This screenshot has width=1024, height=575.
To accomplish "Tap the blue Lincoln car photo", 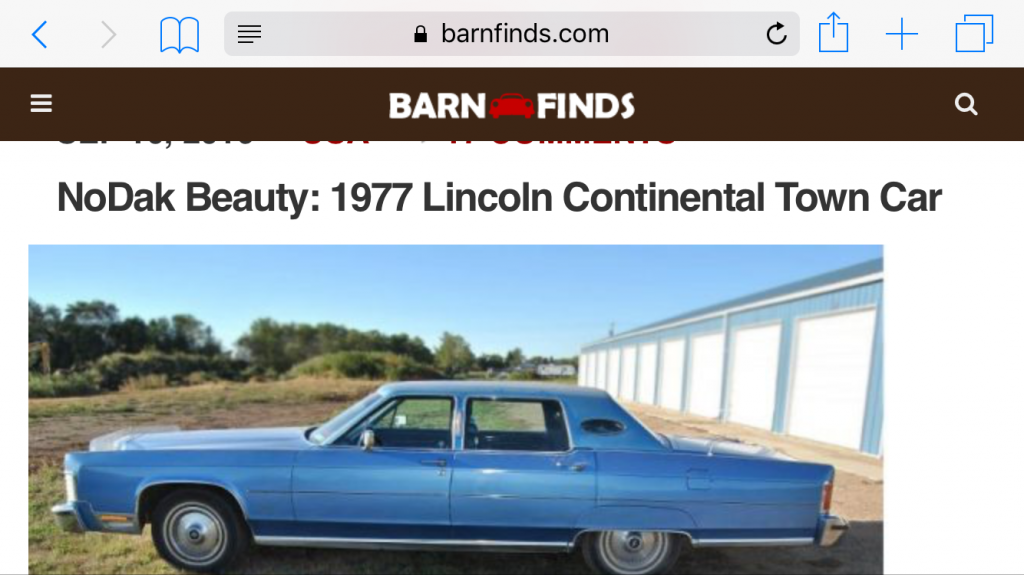I will click(456, 410).
